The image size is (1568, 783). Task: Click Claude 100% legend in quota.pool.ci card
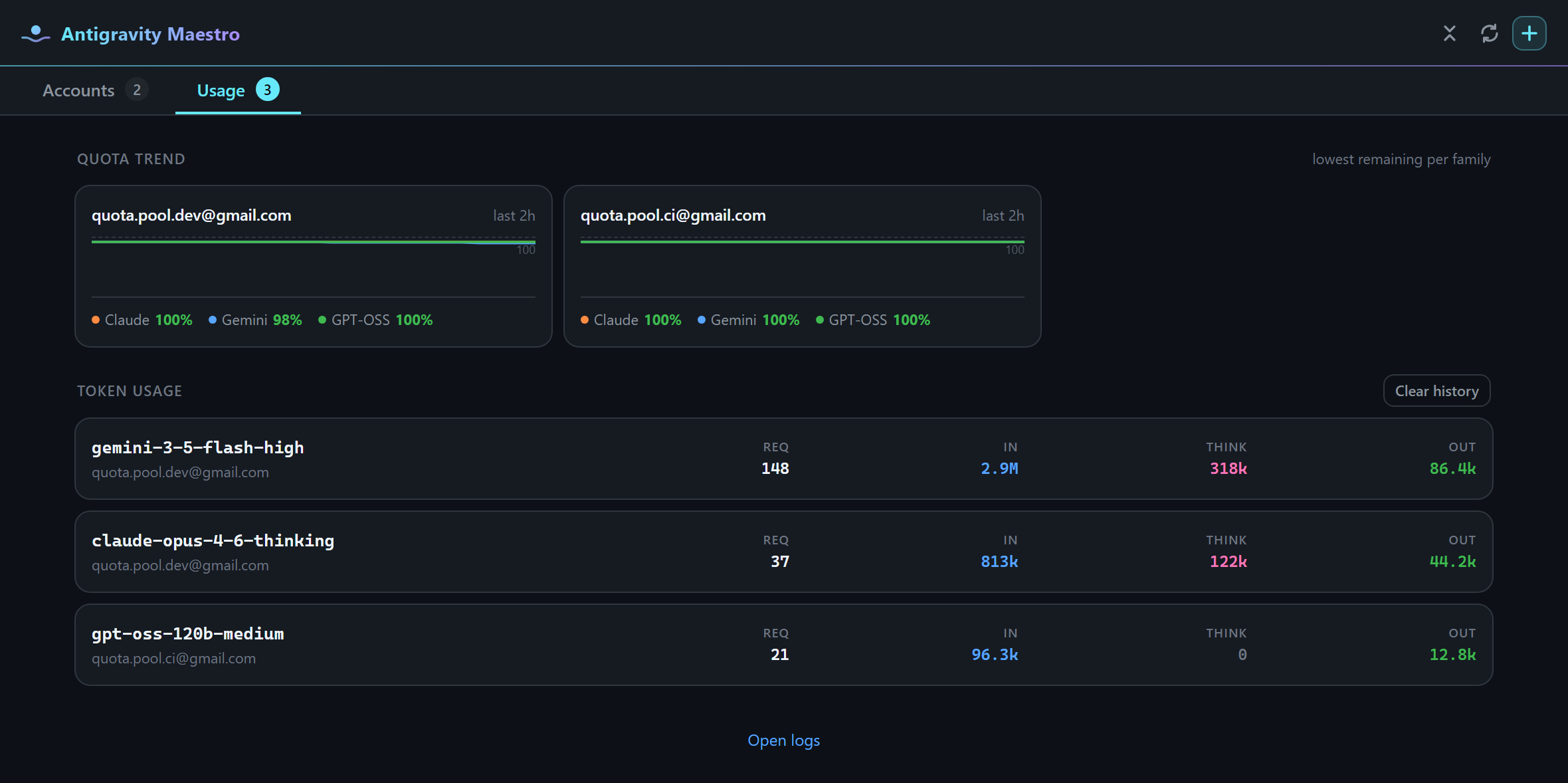pyautogui.click(x=631, y=320)
